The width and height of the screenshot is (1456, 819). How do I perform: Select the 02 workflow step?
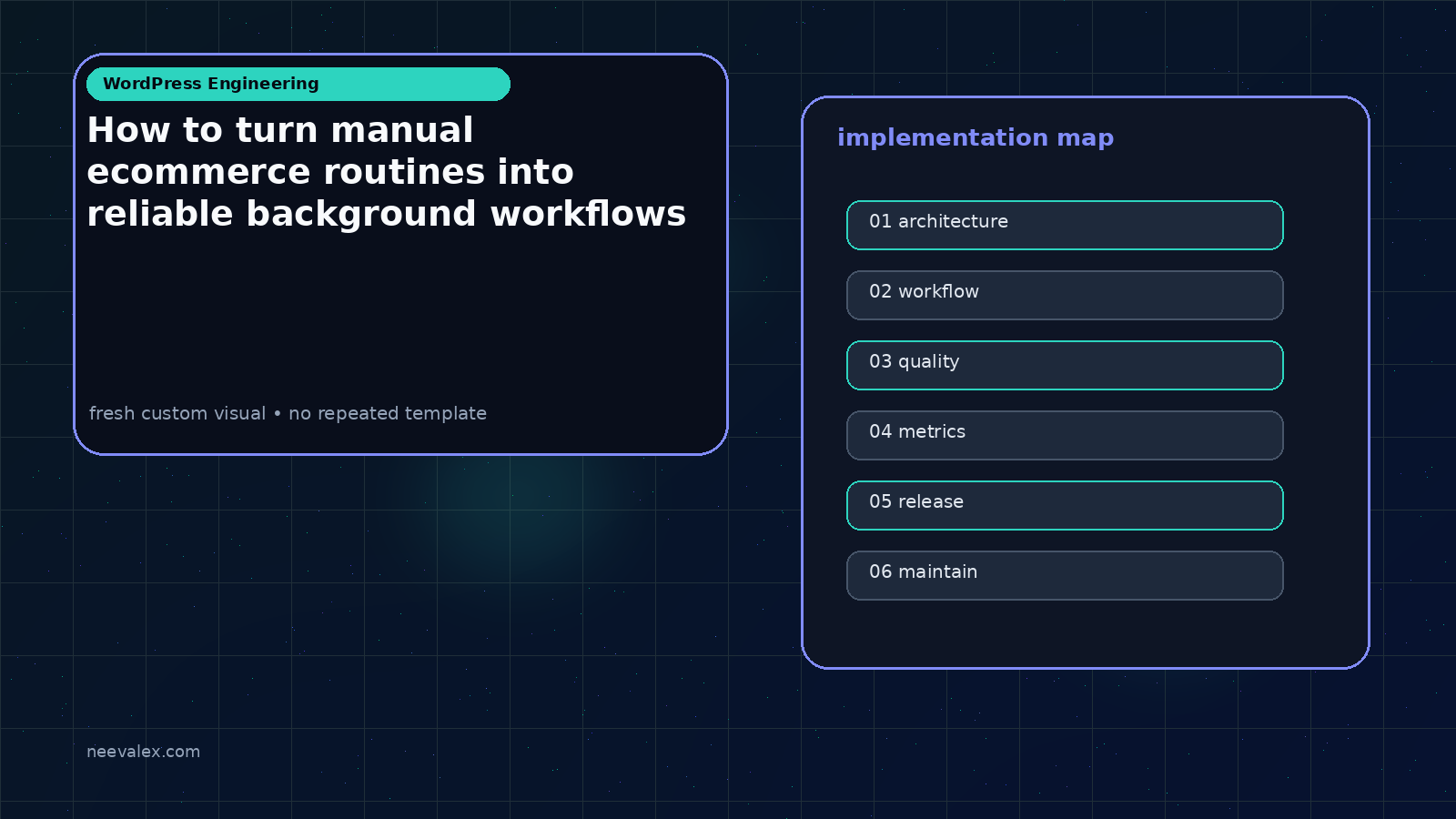[x=1065, y=295]
